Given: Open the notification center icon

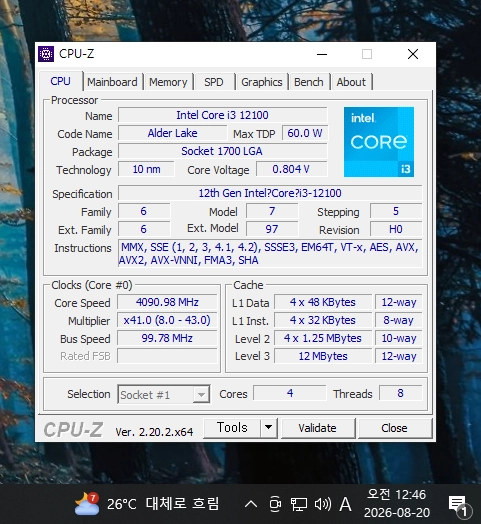Looking at the screenshot, I should point(459,505).
